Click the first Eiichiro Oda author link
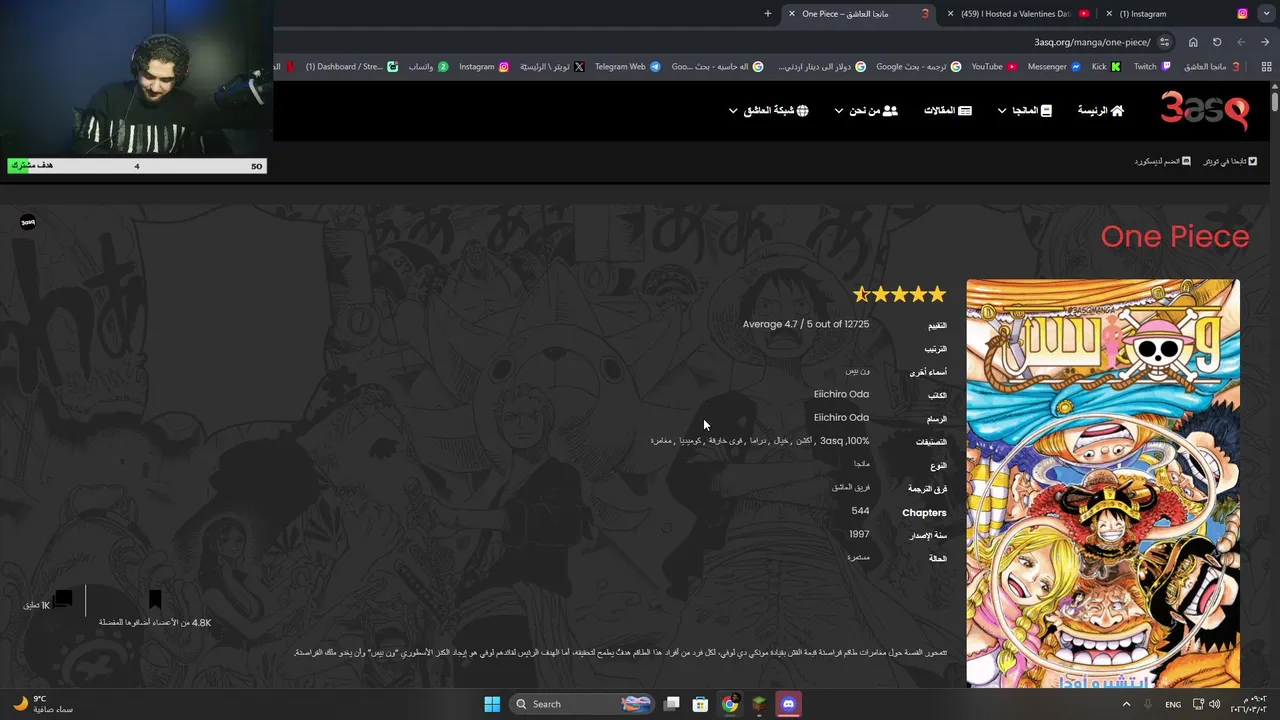 tap(841, 394)
